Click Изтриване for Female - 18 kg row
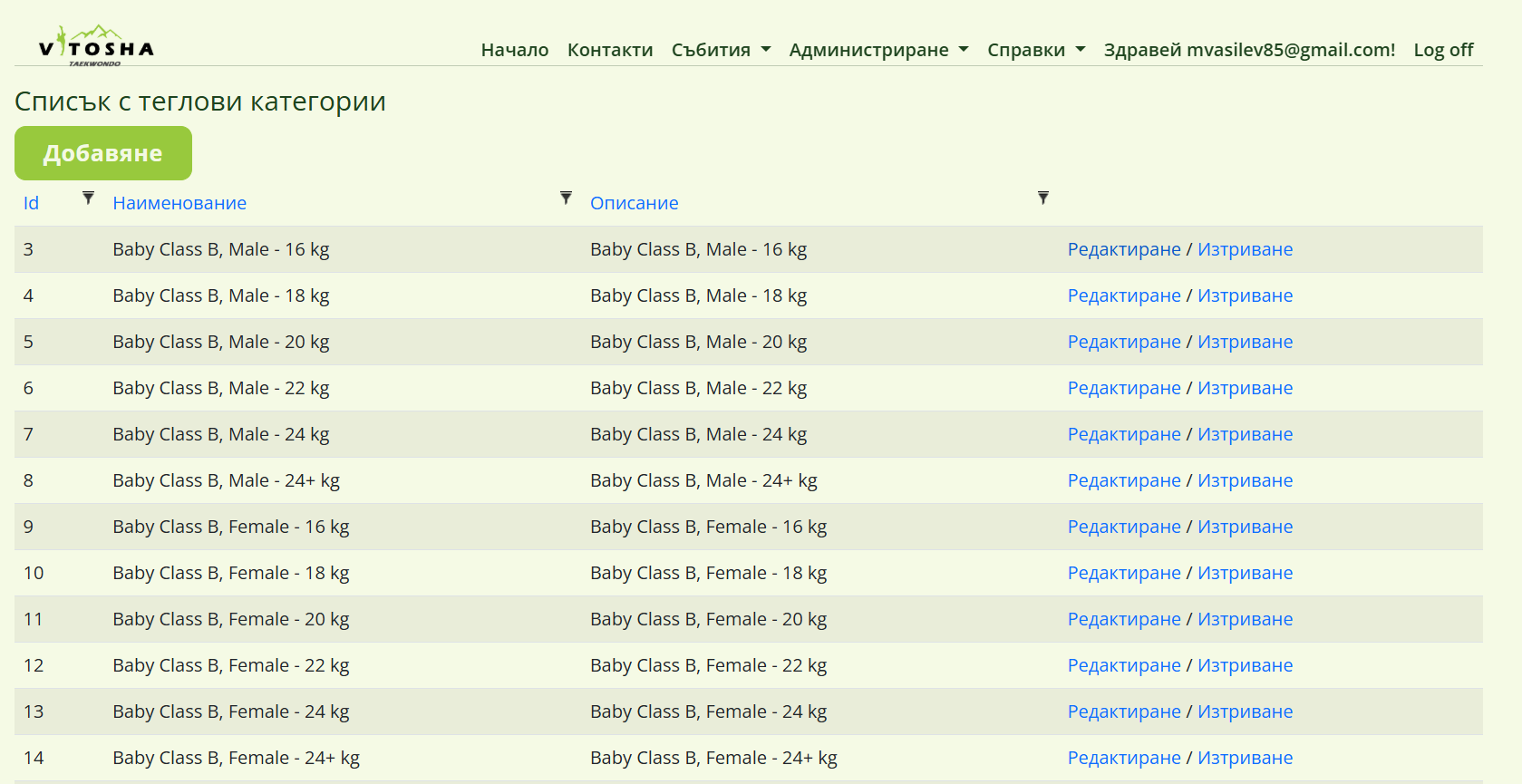The width and height of the screenshot is (1522, 784). [x=1245, y=573]
